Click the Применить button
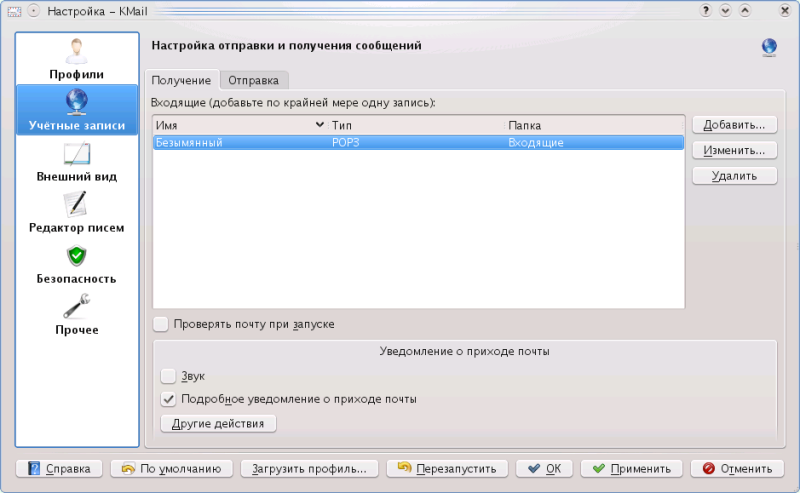 [632, 469]
